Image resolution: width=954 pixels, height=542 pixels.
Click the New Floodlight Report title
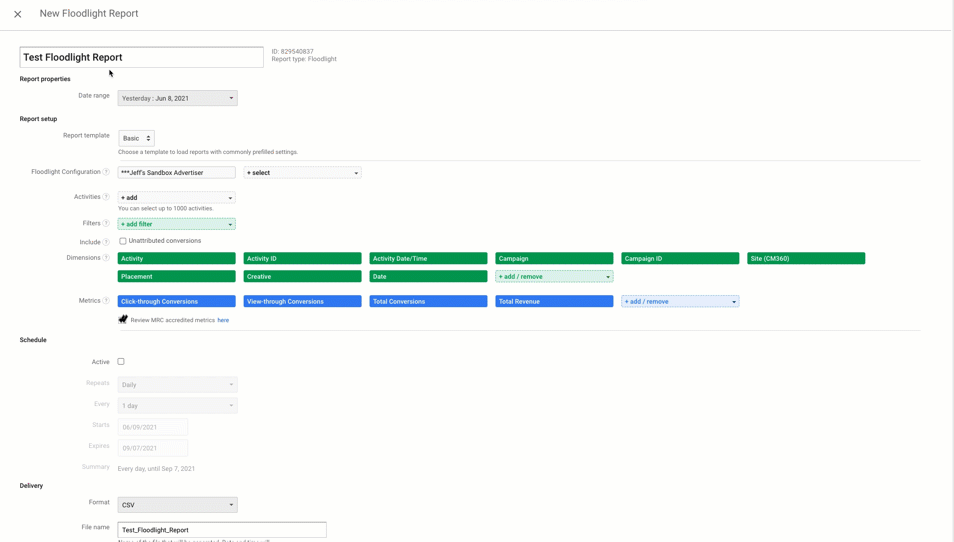click(x=89, y=13)
